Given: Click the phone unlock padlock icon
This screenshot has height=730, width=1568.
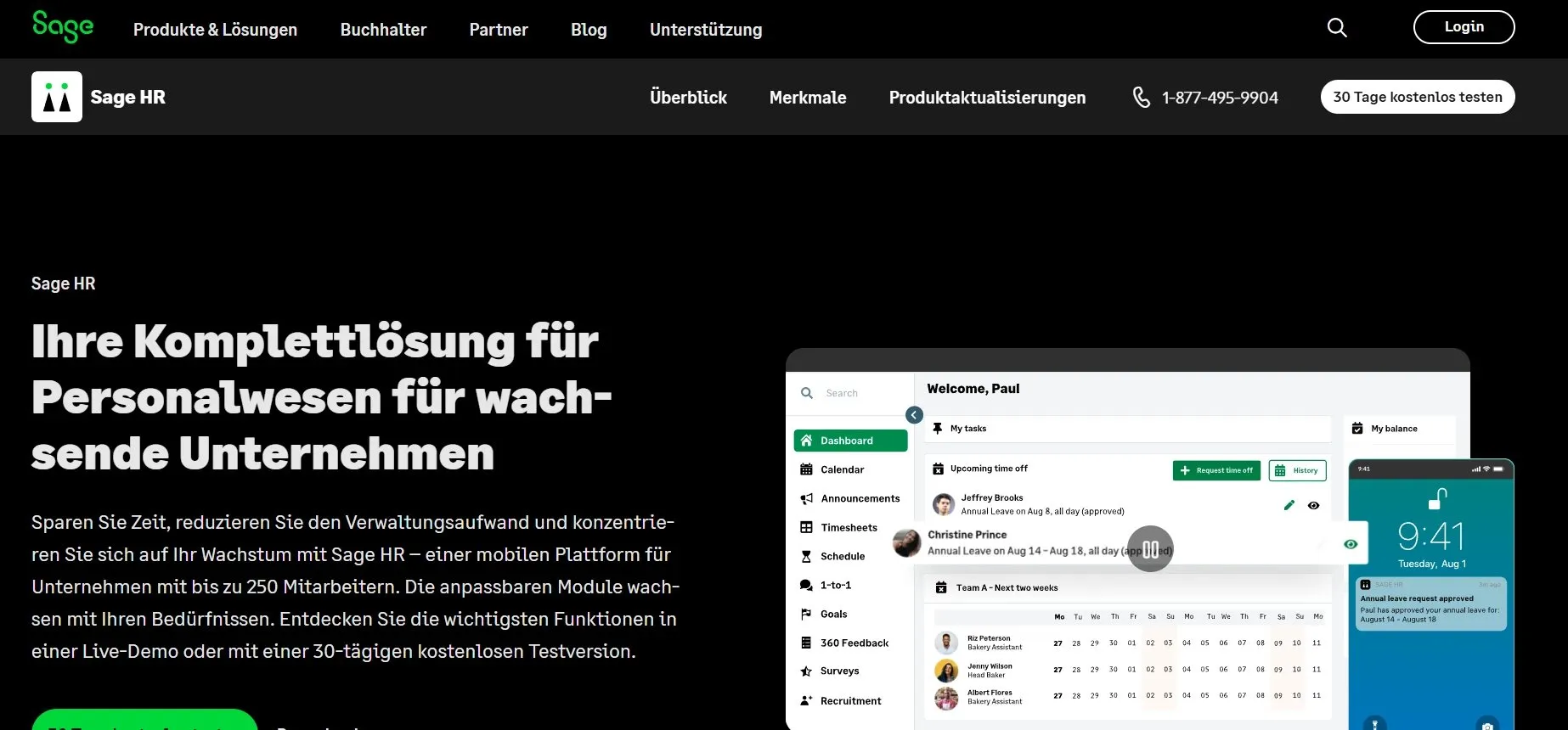Looking at the screenshot, I should pyautogui.click(x=1437, y=498).
